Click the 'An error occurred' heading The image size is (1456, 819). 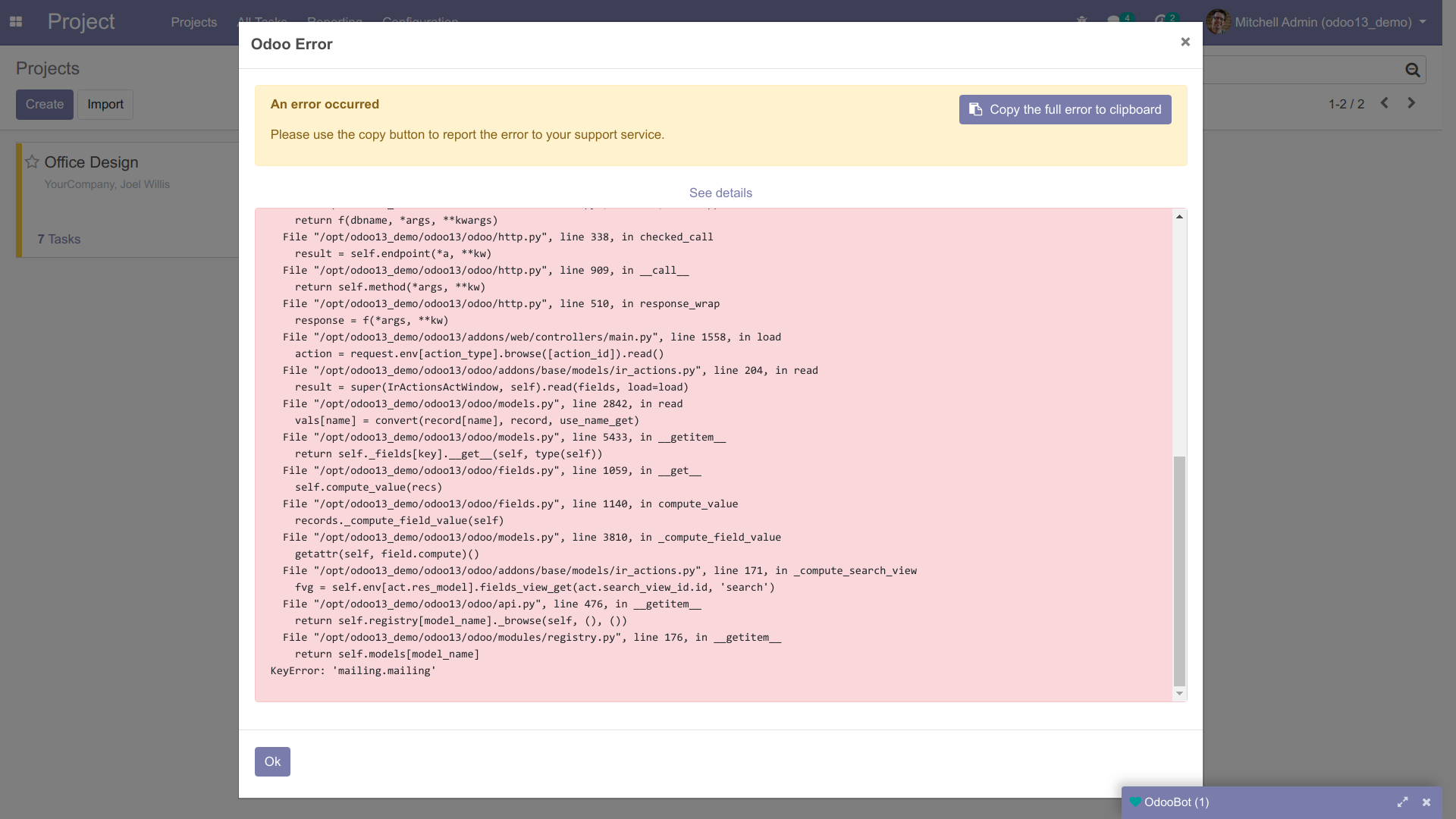[325, 105]
